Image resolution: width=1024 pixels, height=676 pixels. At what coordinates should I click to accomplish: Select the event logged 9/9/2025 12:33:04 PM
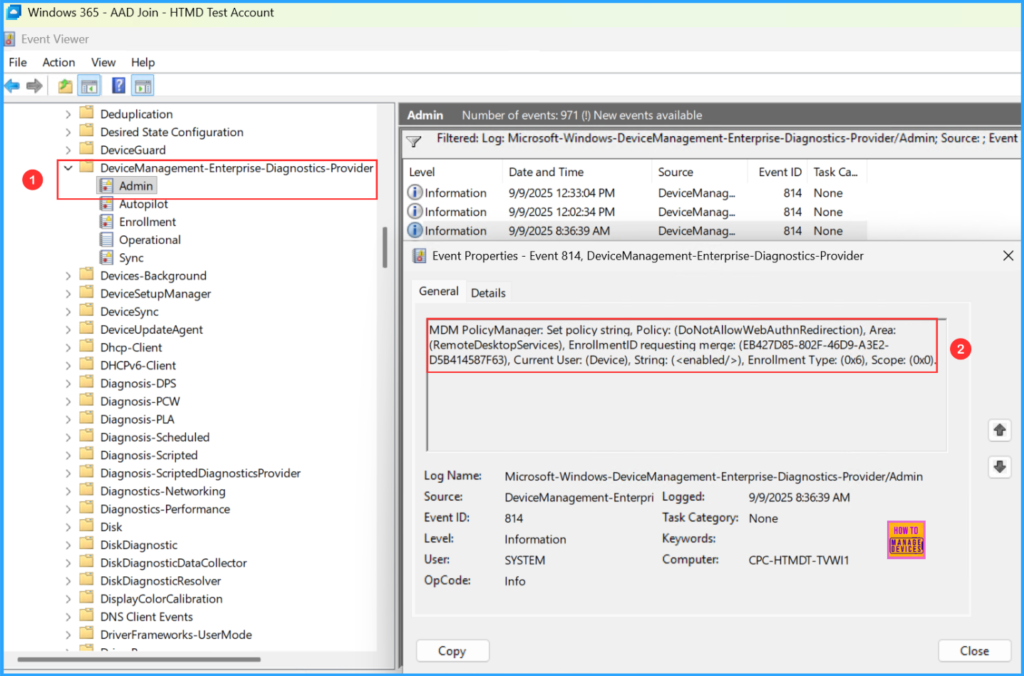[635, 193]
